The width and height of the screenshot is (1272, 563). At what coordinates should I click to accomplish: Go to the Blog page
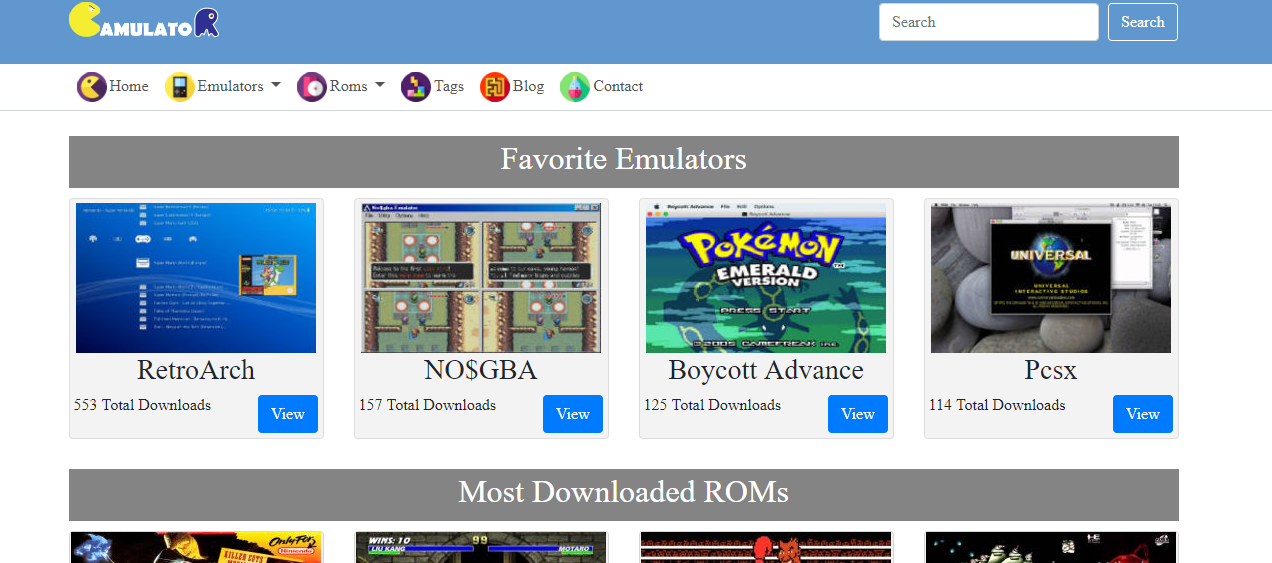point(528,86)
